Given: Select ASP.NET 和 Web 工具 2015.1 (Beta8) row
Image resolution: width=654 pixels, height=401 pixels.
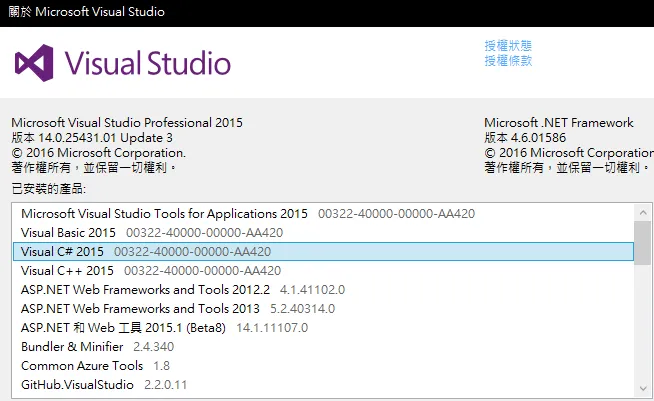Looking at the screenshot, I should pyautogui.click(x=323, y=328).
